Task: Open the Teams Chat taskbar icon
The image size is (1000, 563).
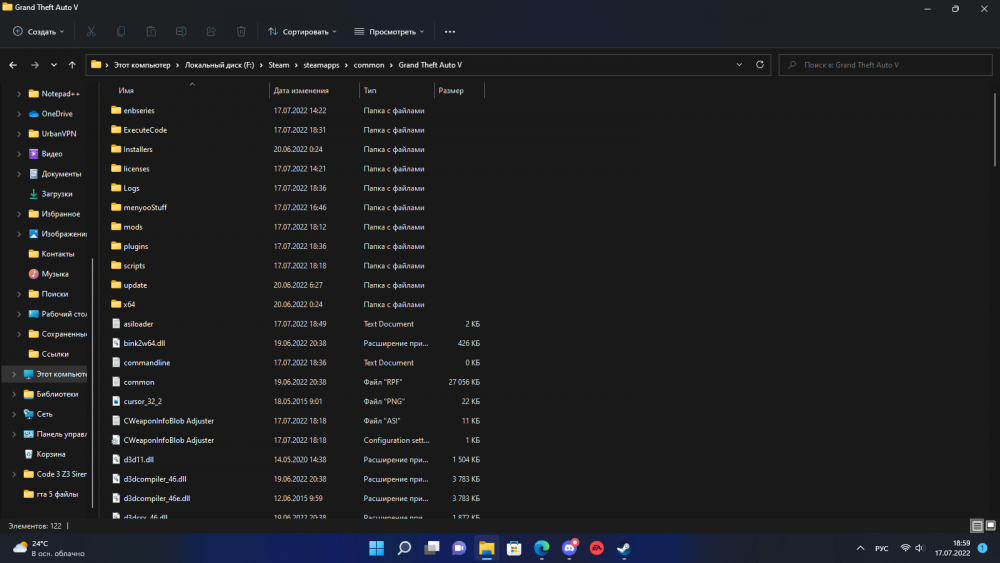Action: (459, 548)
